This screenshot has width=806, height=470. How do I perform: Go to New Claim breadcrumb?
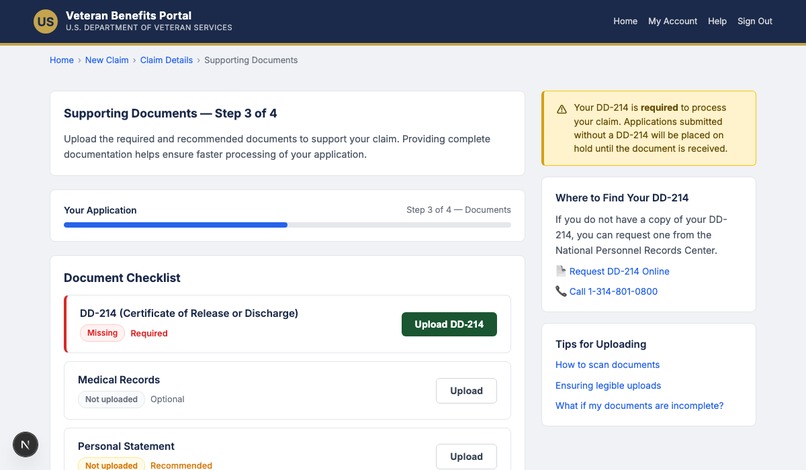click(x=107, y=60)
